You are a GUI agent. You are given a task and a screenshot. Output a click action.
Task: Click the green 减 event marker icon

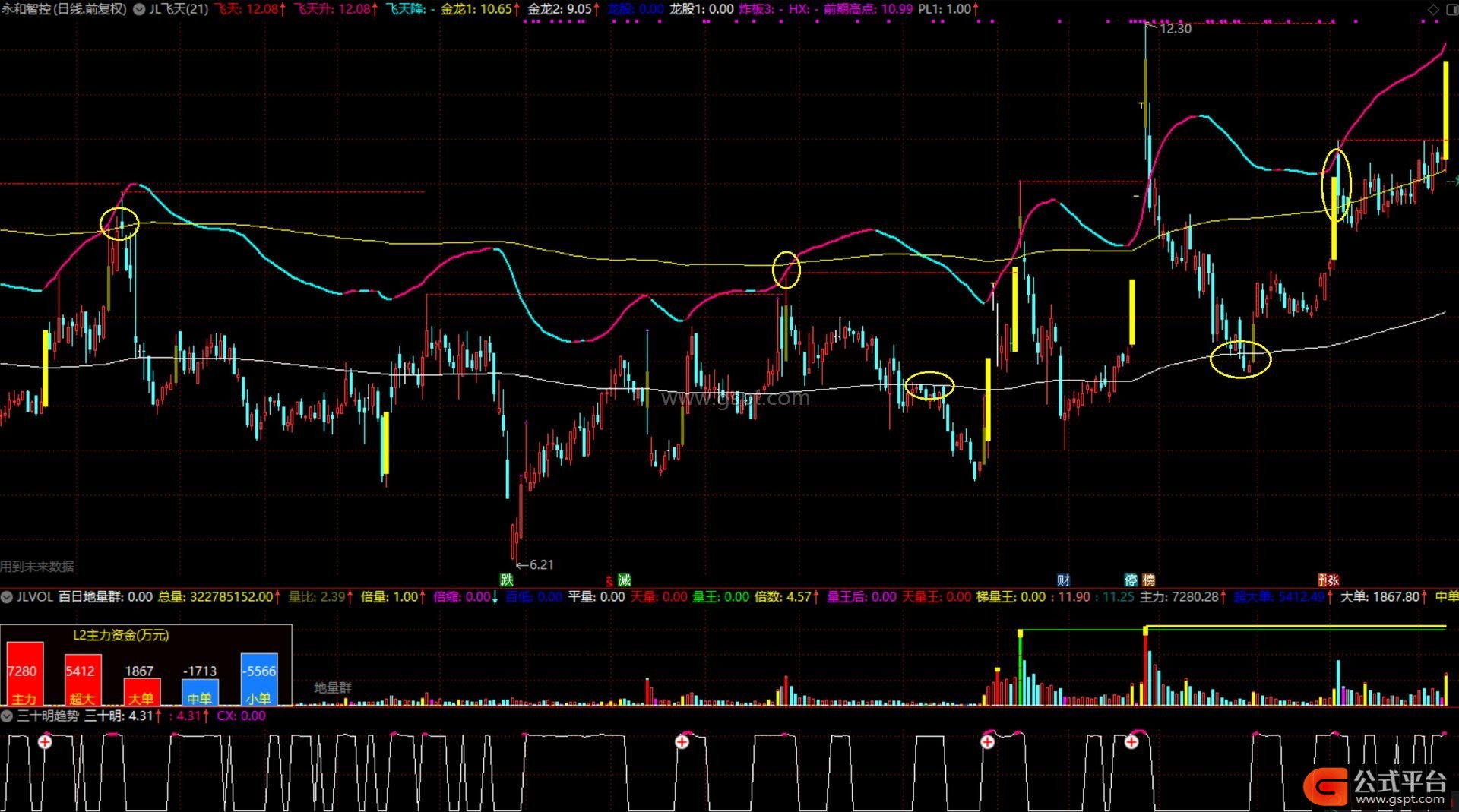pyautogui.click(x=625, y=580)
